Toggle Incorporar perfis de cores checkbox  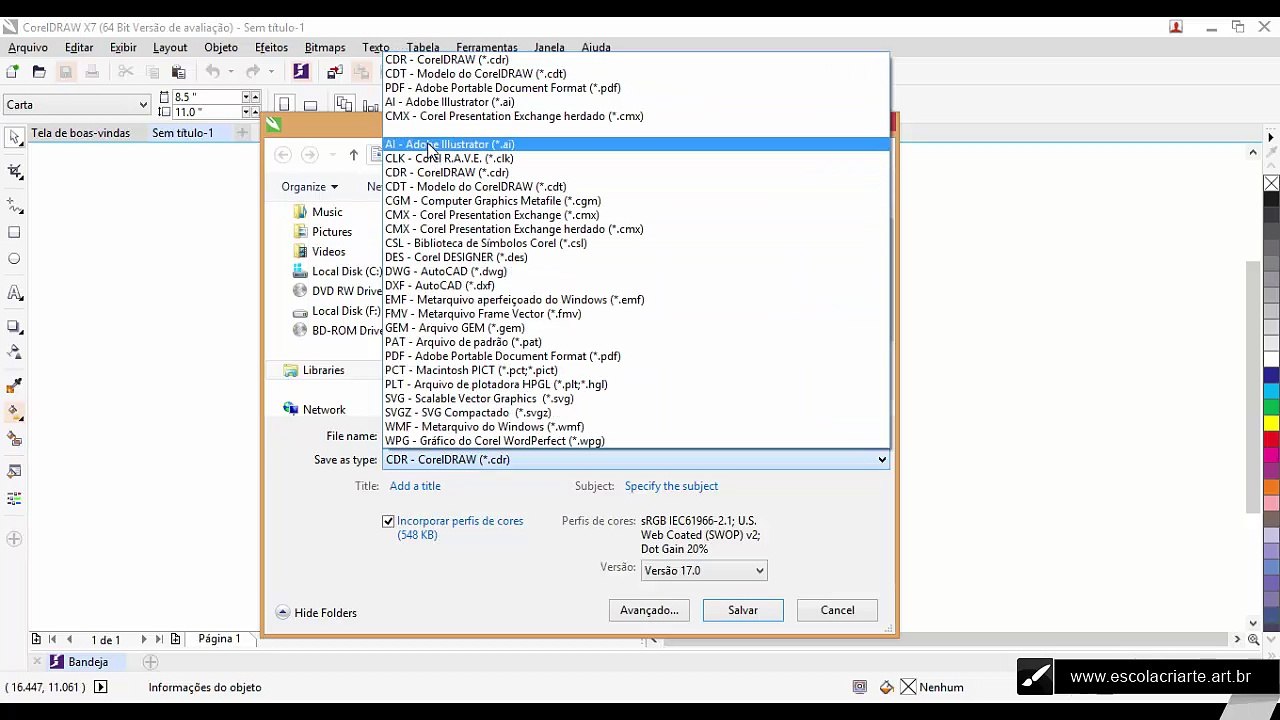point(388,521)
